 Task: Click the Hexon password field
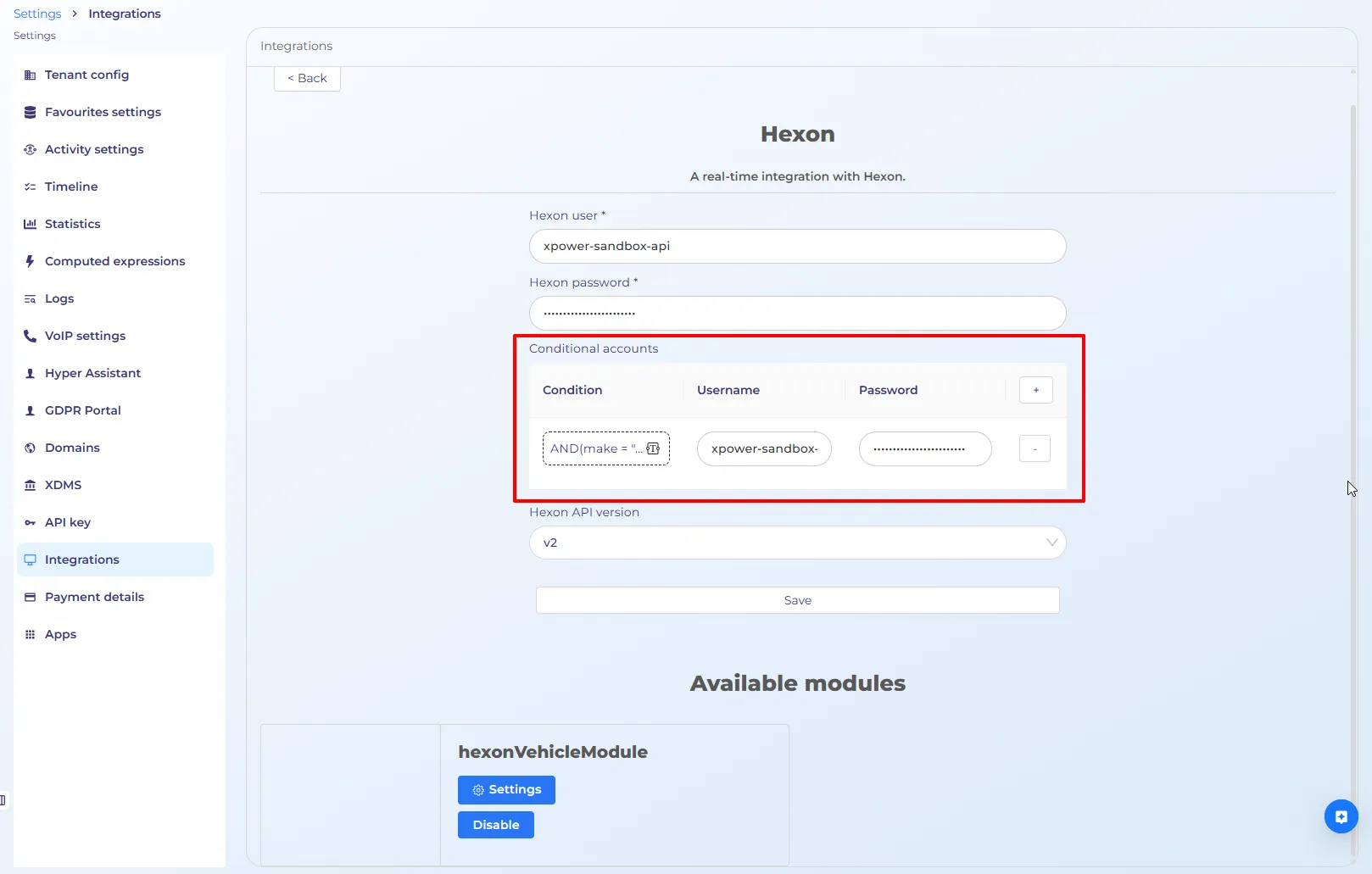click(x=797, y=313)
